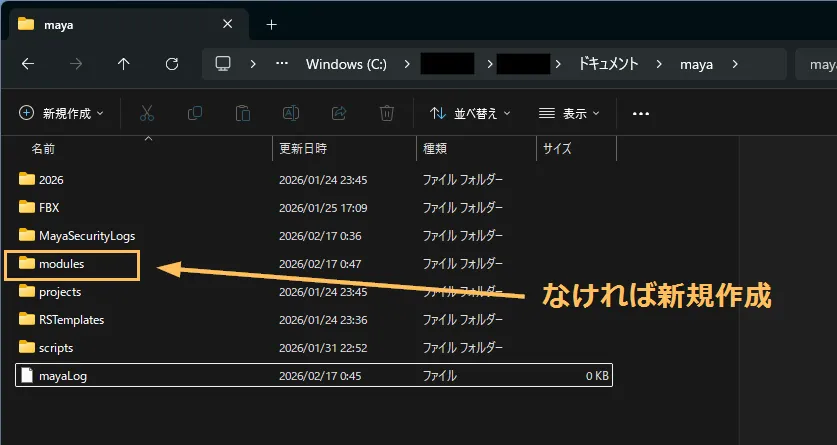Click the Rename icon in toolbar

coord(291,114)
